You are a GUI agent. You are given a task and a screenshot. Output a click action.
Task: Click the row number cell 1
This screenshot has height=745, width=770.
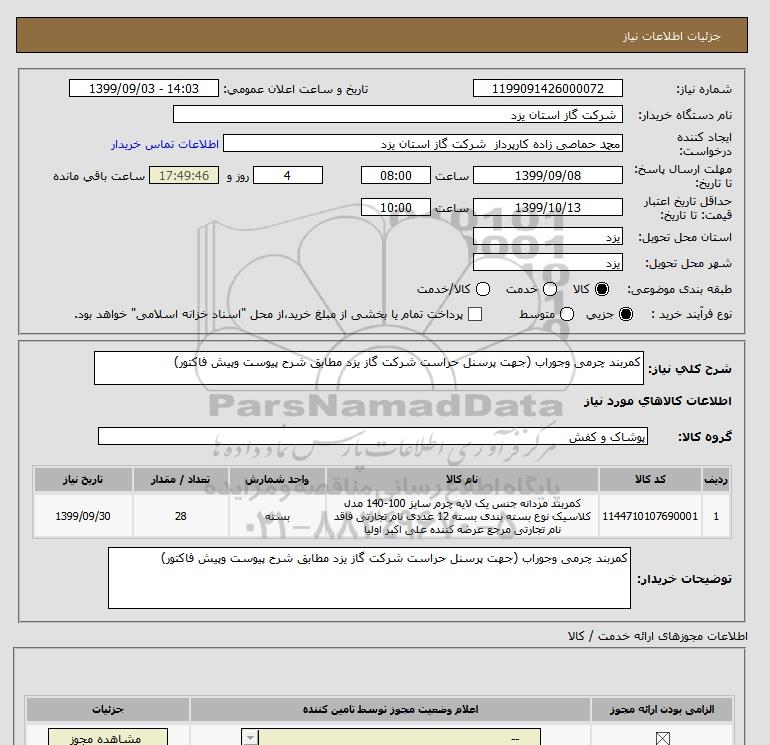(715, 516)
